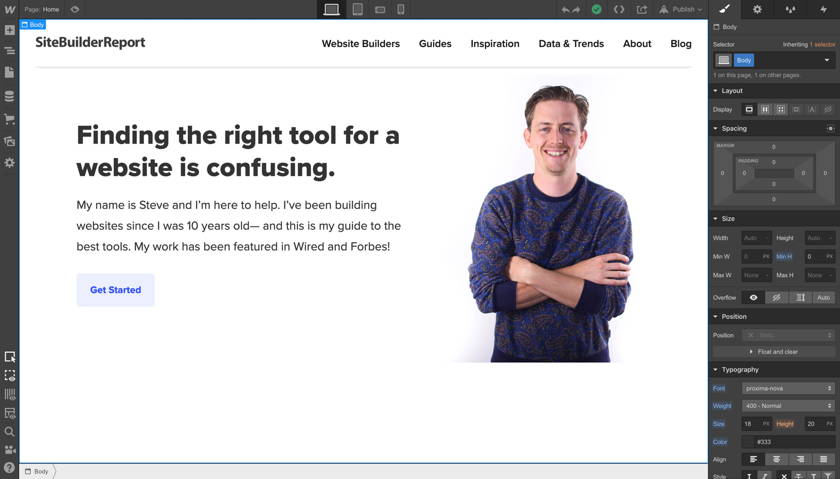Undo the last change
This screenshot has width=840, height=479.
[566, 10]
